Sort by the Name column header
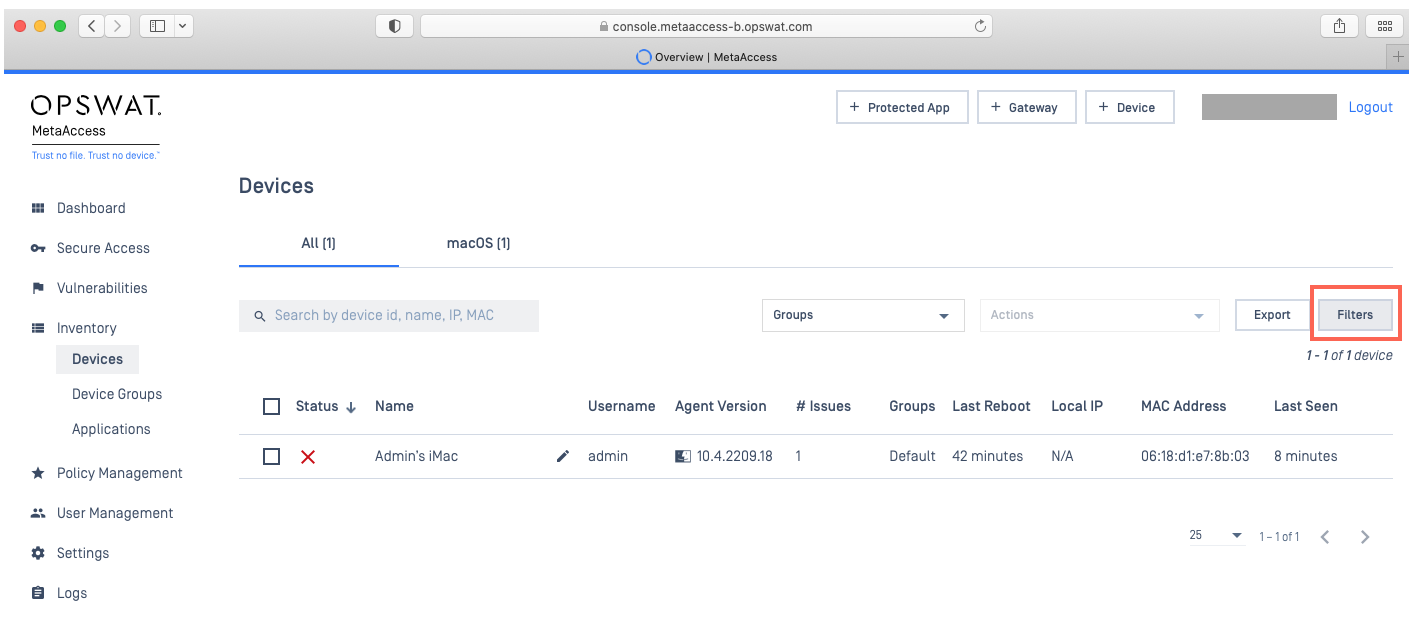The image size is (1420, 628). [x=394, y=406]
